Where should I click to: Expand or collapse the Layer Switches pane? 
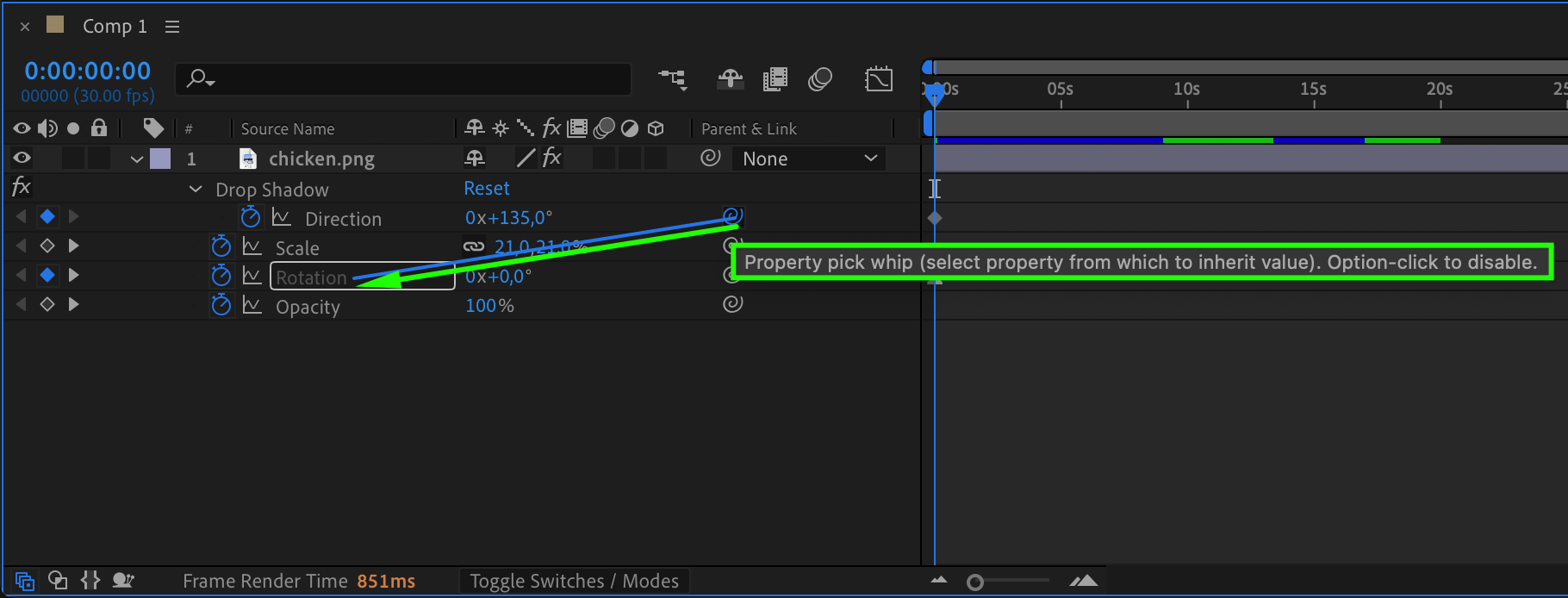[25, 581]
